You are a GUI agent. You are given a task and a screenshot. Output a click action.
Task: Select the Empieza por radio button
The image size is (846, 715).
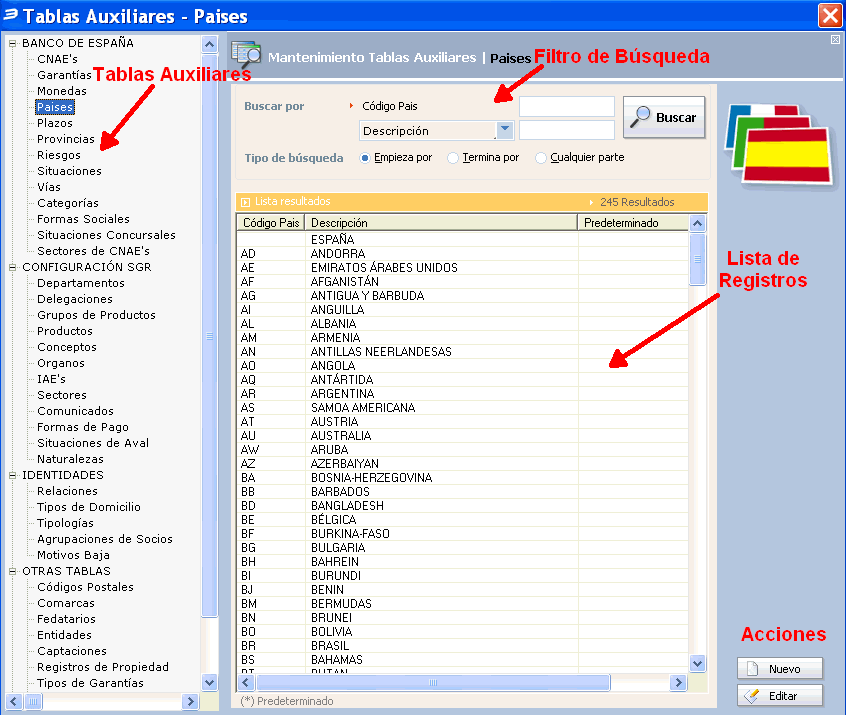[x=365, y=158]
